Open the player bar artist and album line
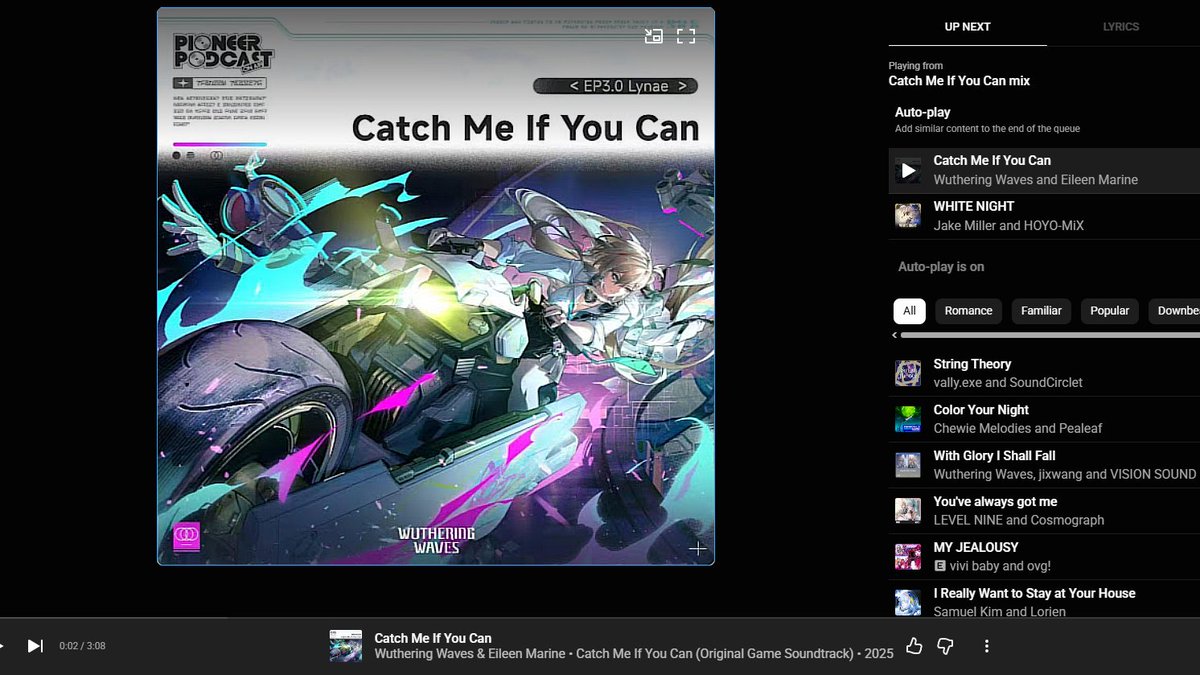The width and height of the screenshot is (1200, 675). click(x=634, y=654)
